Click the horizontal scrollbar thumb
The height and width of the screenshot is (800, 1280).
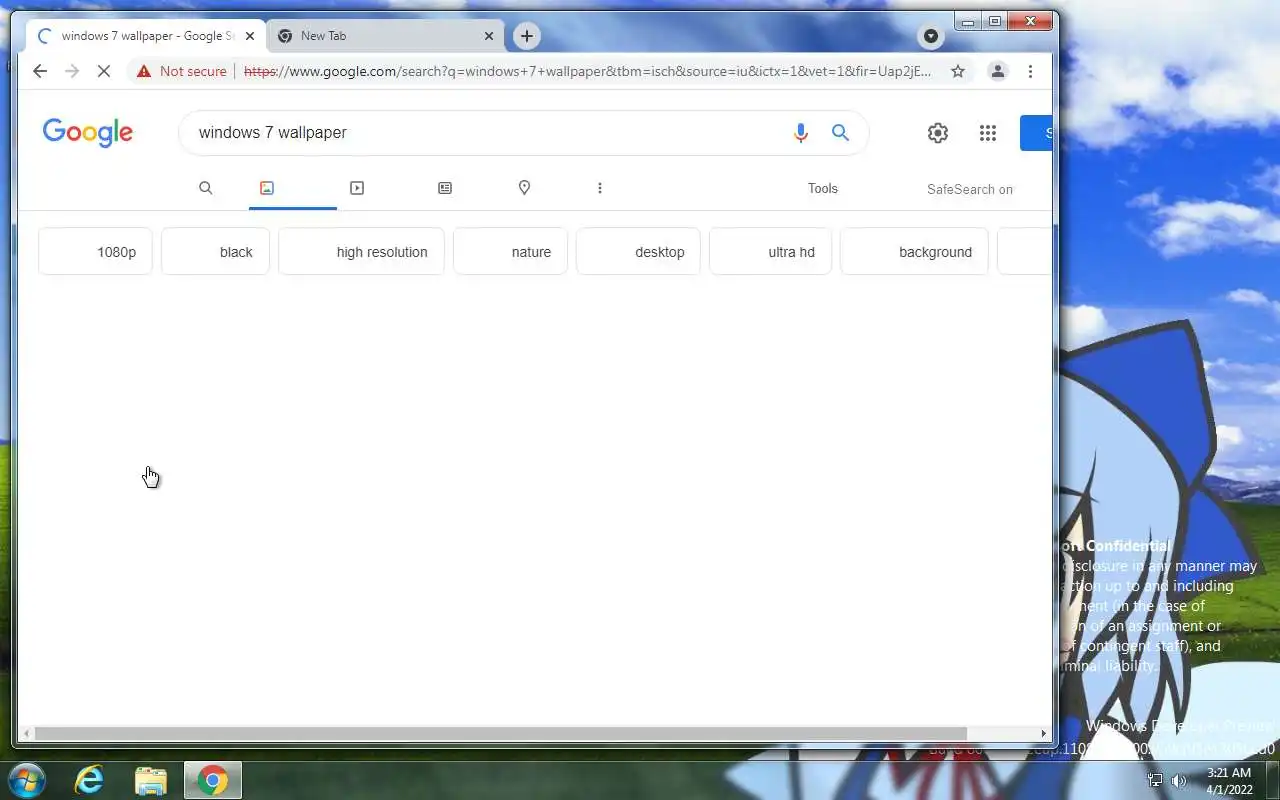501,733
